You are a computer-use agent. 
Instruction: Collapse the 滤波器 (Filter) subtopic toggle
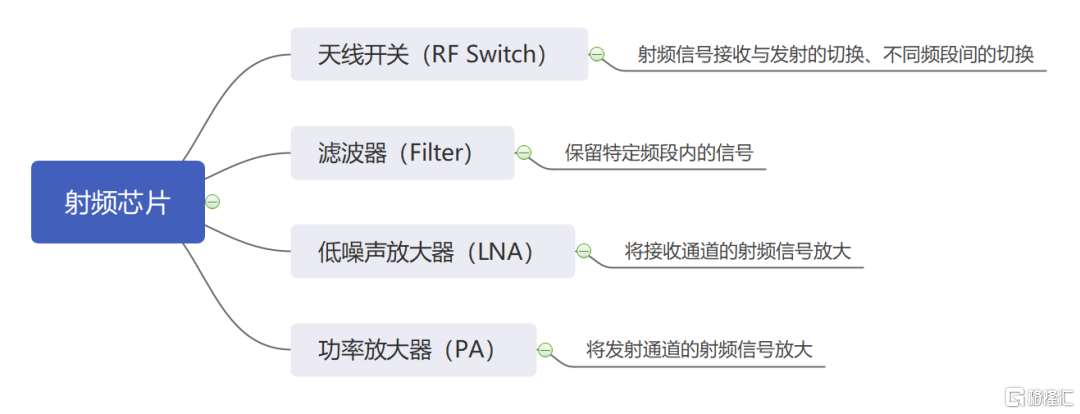click(x=523, y=153)
